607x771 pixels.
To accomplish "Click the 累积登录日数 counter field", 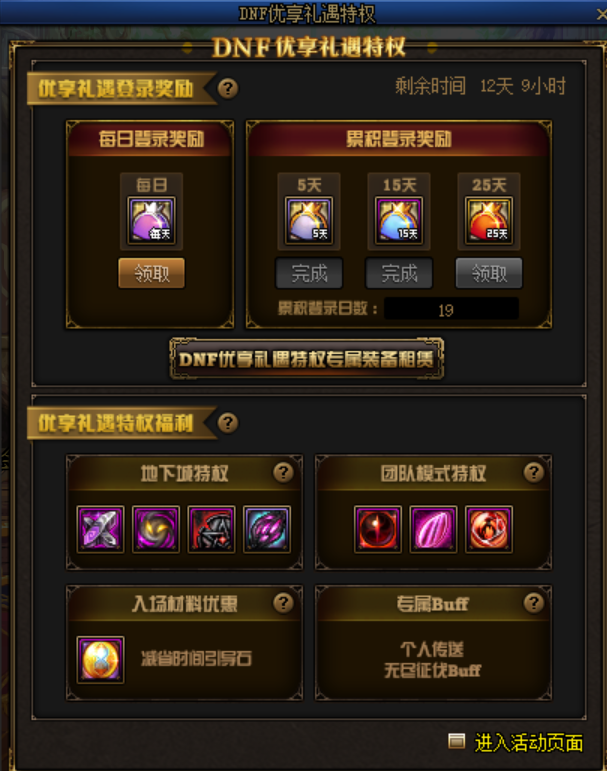I will click(451, 309).
